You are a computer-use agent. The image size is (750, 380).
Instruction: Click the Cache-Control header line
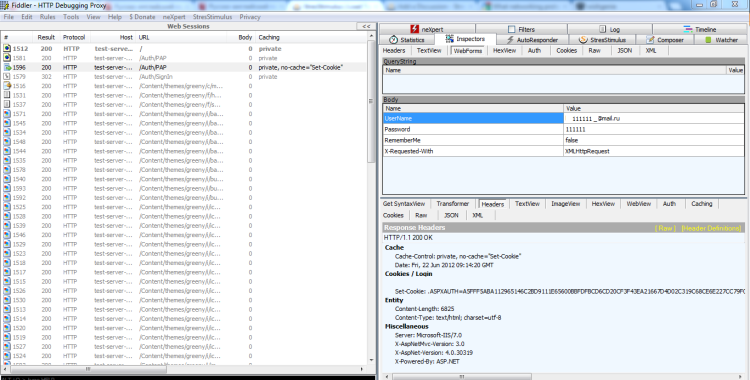pos(458,256)
